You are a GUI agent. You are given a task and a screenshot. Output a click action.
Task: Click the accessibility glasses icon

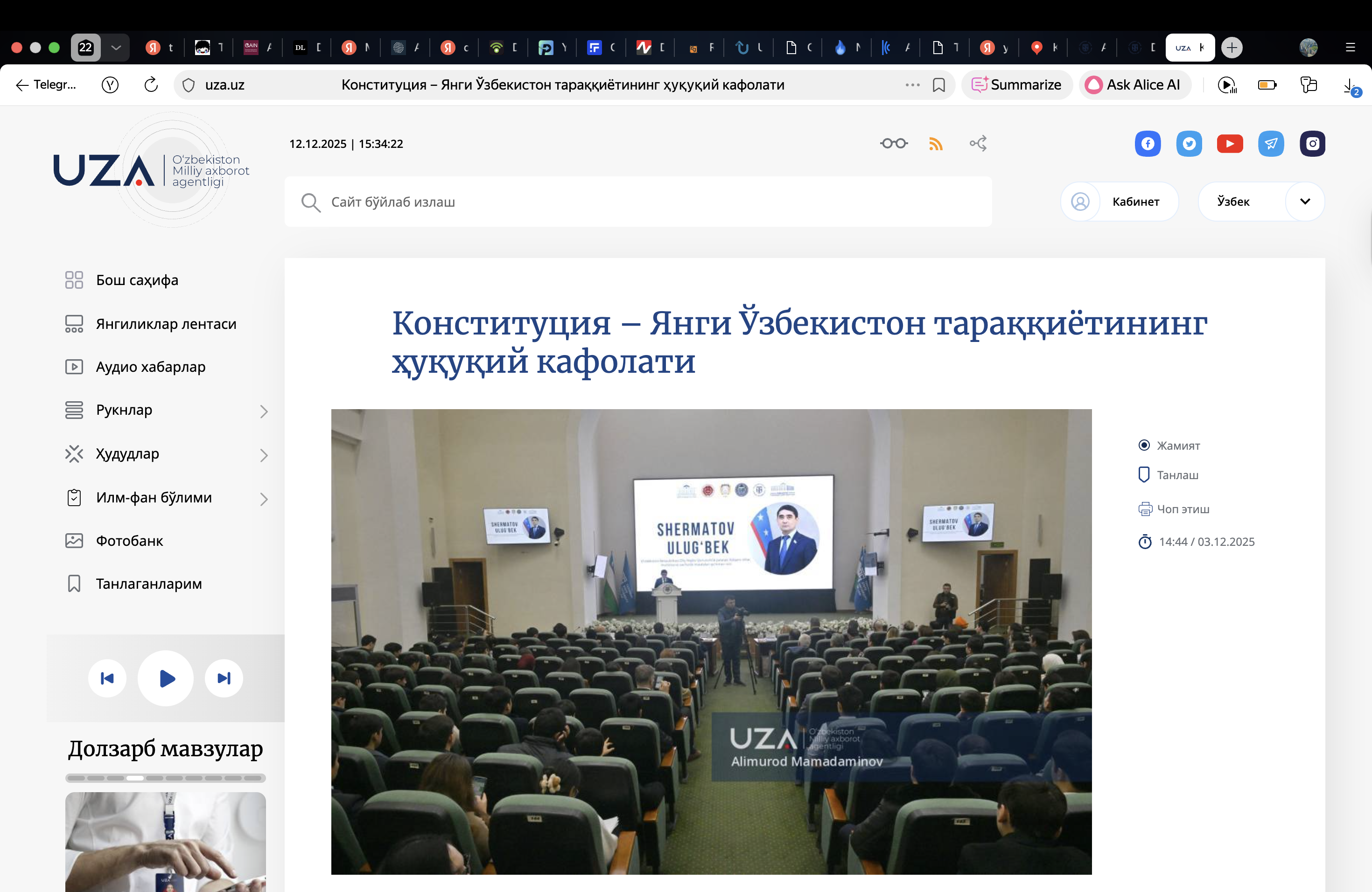[894, 144]
